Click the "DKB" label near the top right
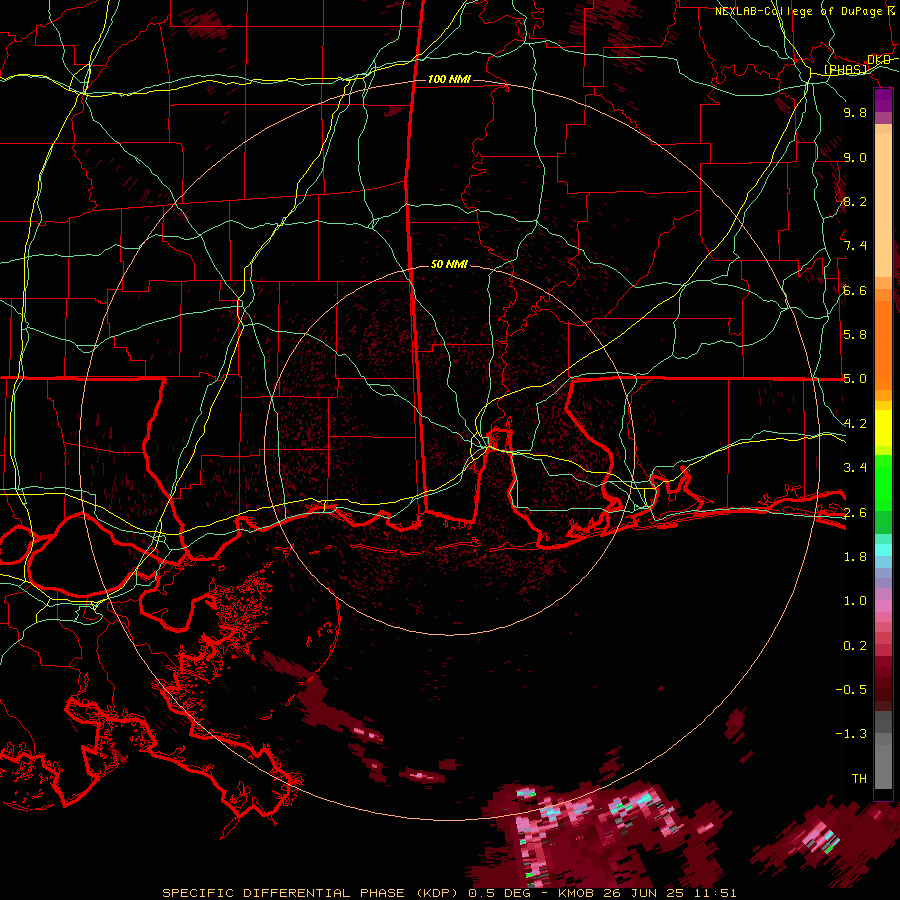Viewport: 900px width, 900px height. tap(879, 60)
